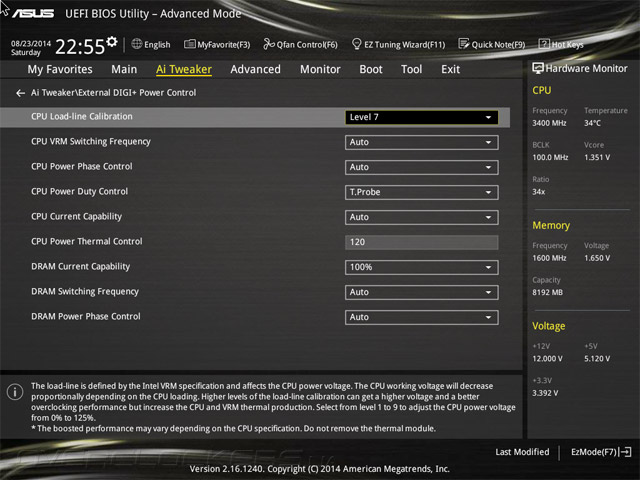Click the Qfan Control fan icon
The image size is (640, 480).
tap(269, 44)
